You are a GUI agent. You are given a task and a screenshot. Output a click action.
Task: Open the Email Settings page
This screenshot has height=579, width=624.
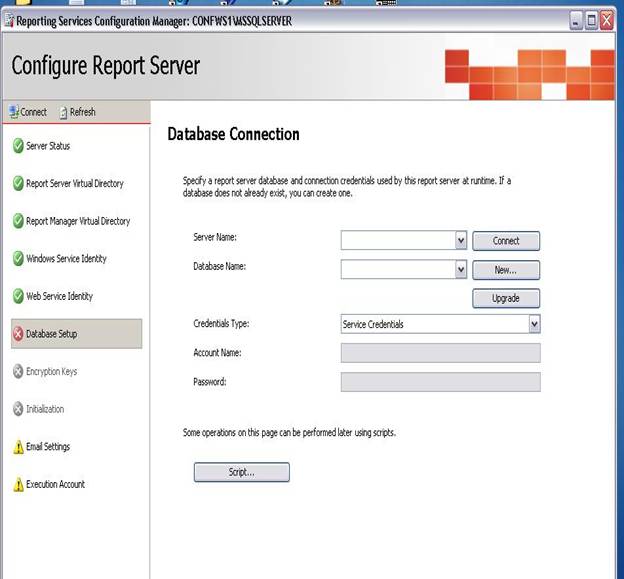tap(48, 447)
